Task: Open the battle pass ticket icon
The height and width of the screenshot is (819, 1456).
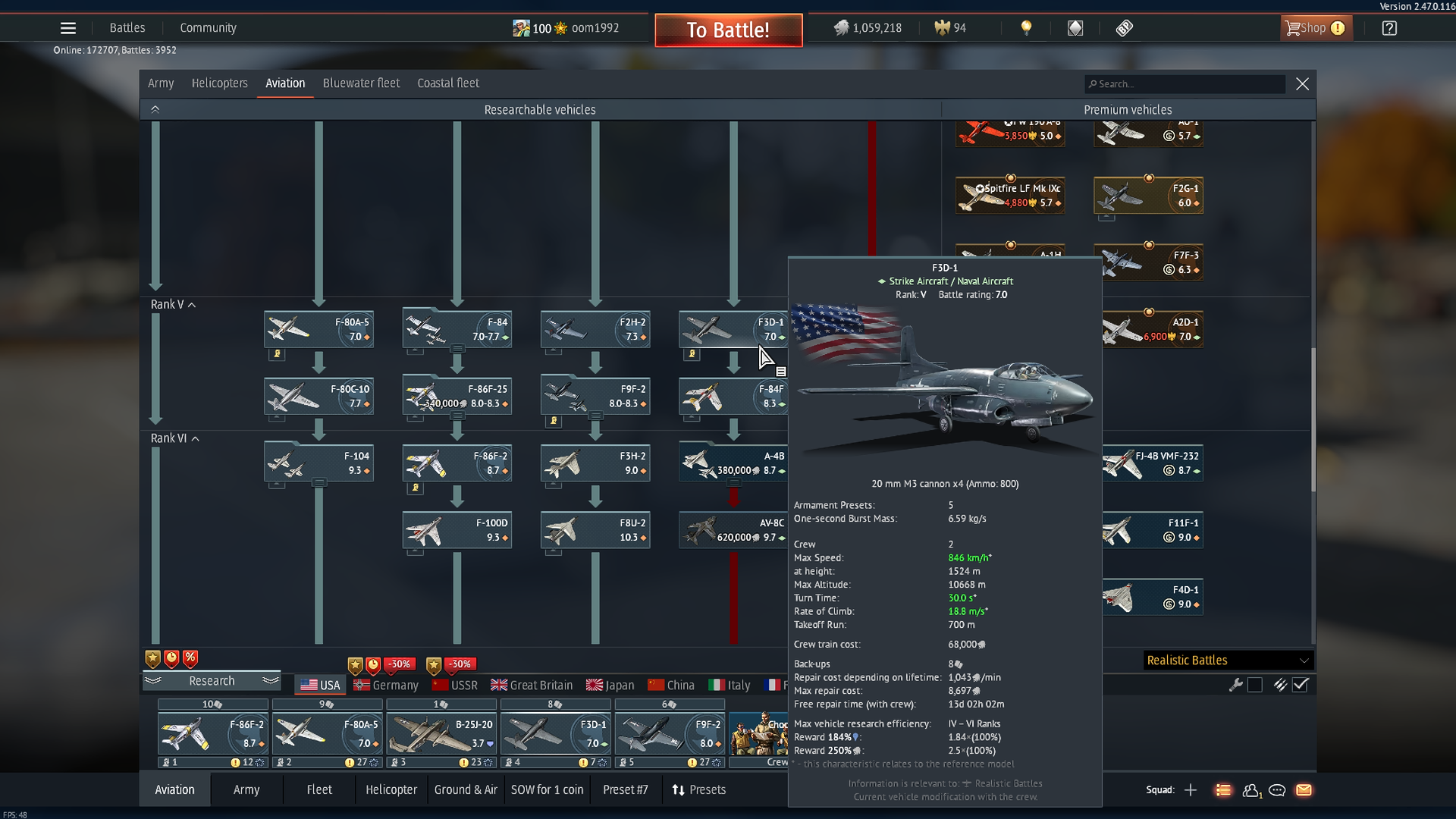Action: click(x=1125, y=28)
